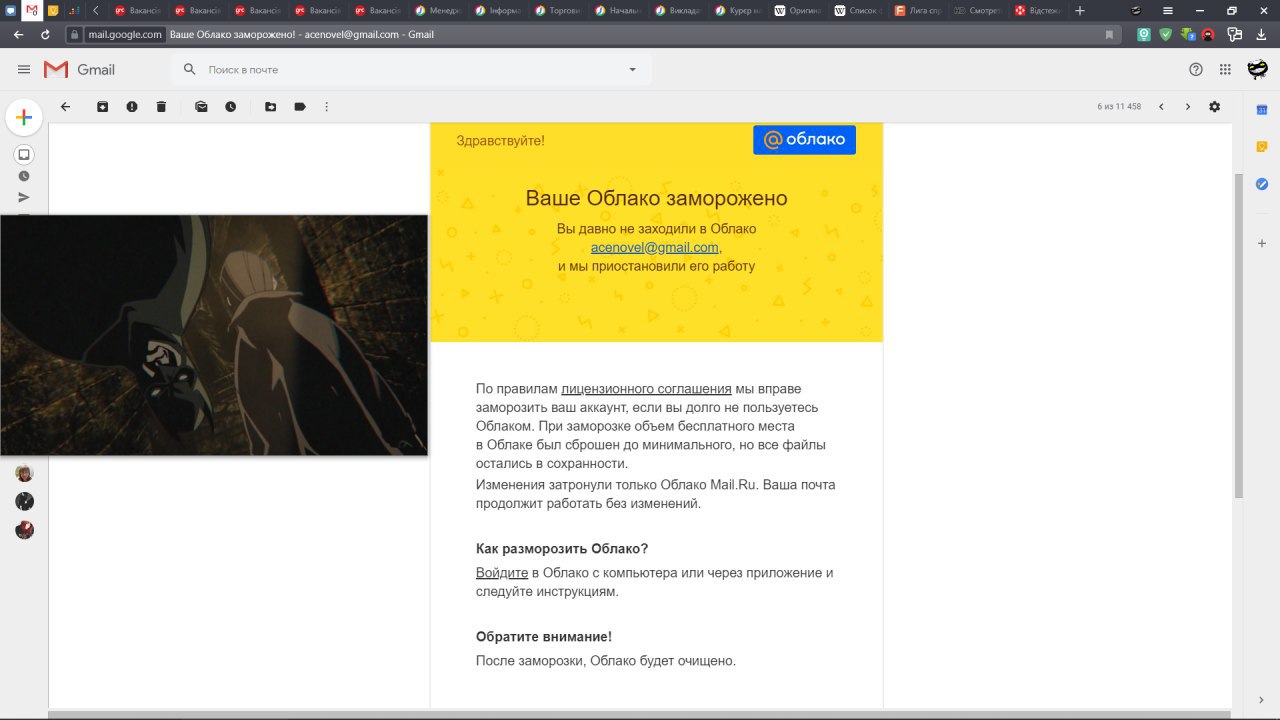Switch to the Менедж browser tab
The image size is (1280, 720).
[x=440, y=10]
